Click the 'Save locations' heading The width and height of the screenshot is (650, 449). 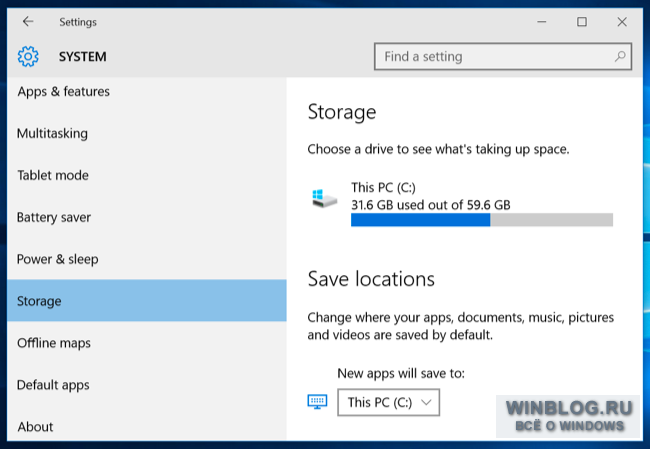pyautogui.click(x=371, y=279)
